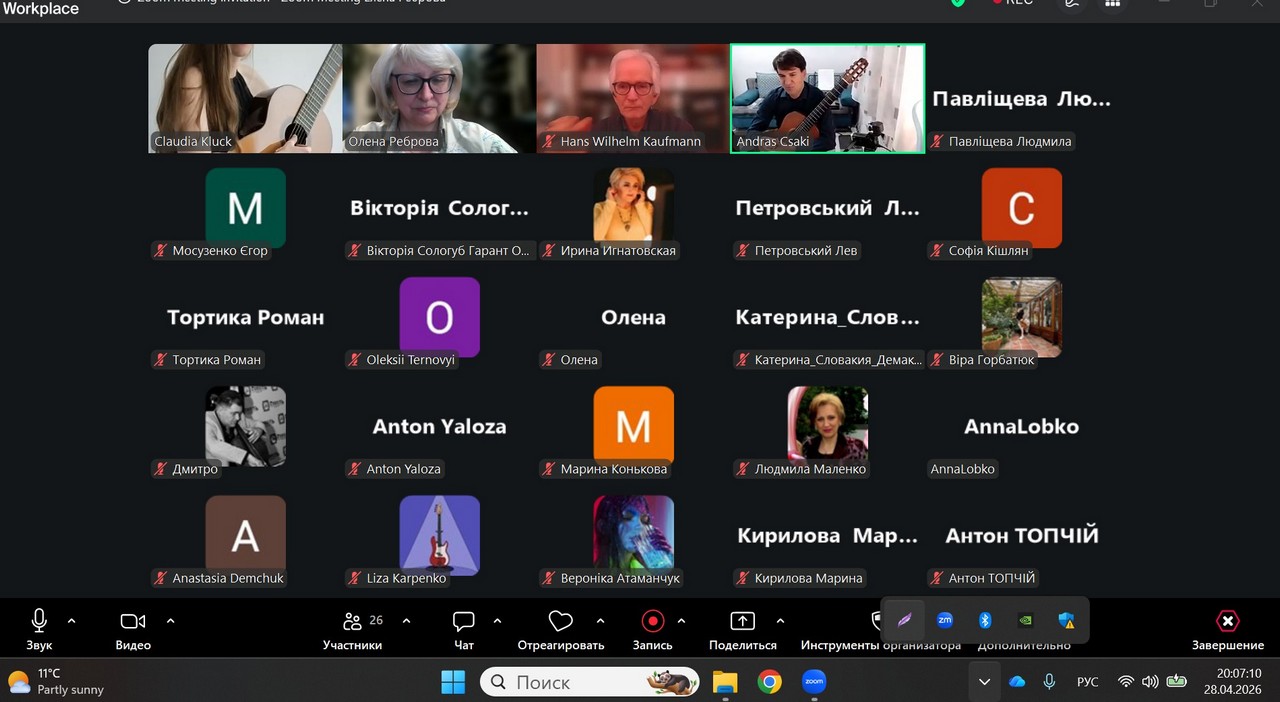Expand the arrow next to Поделиться
Viewport: 1280px width, 702px height.
(780, 621)
